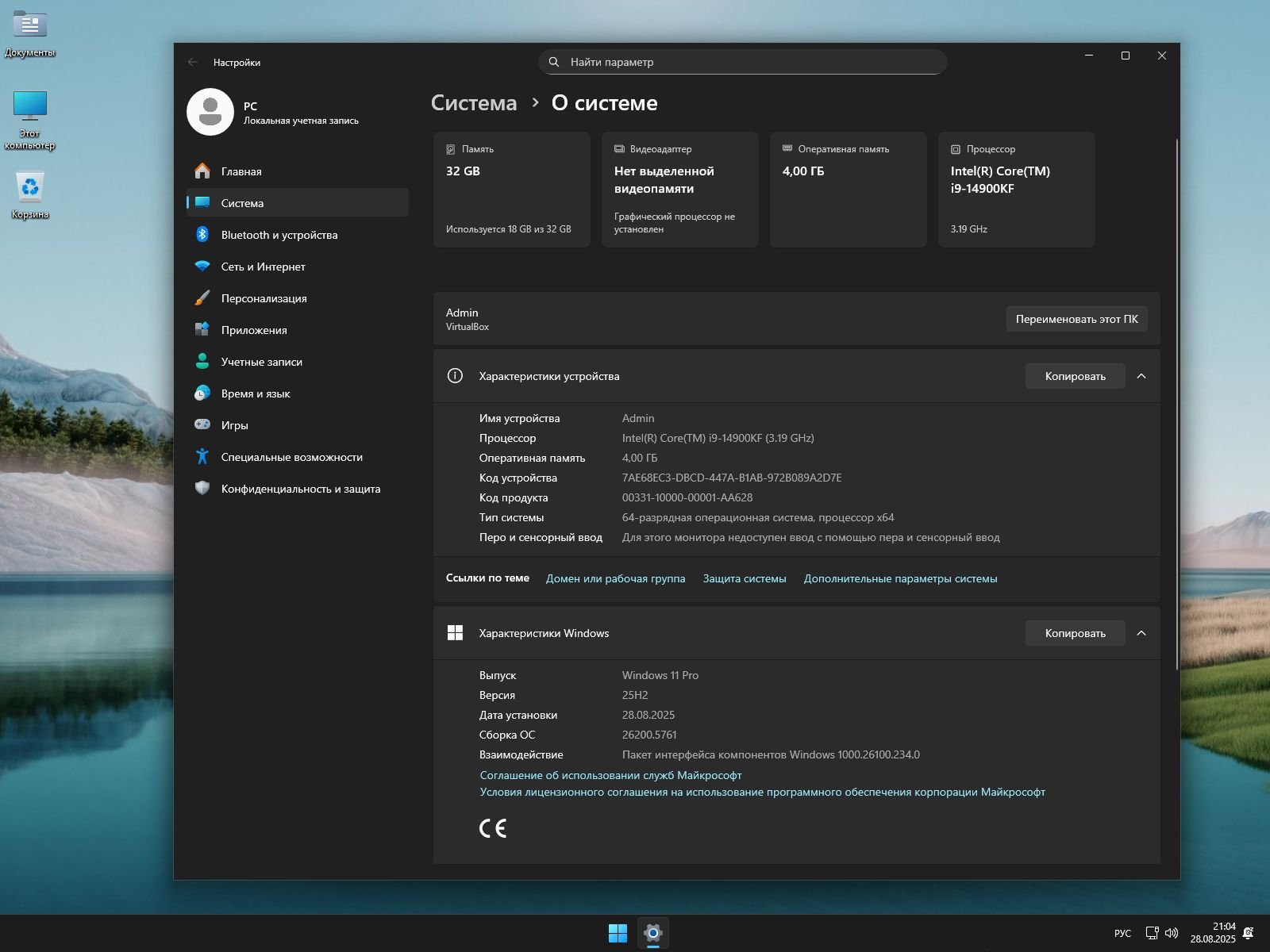Go to Время и язык section
This screenshot has height=952, width=1270.
tap(298, 393)
